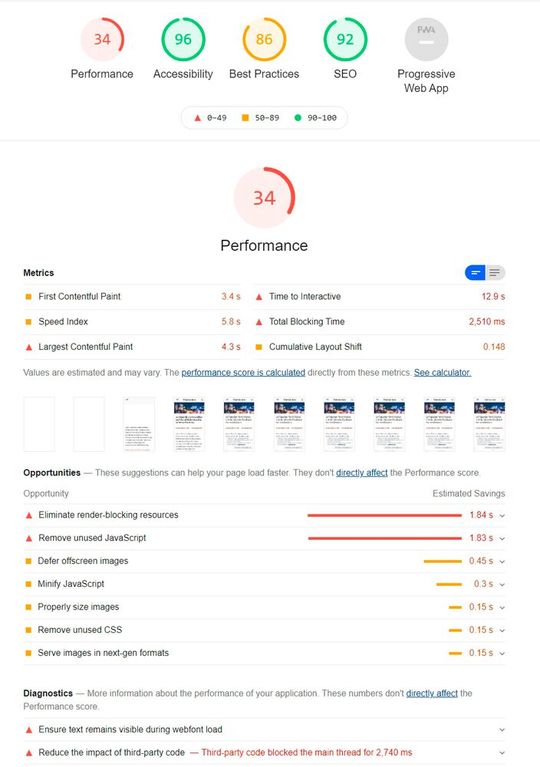Click the '1.84 s' estimated savings value

tap(481, 515)
